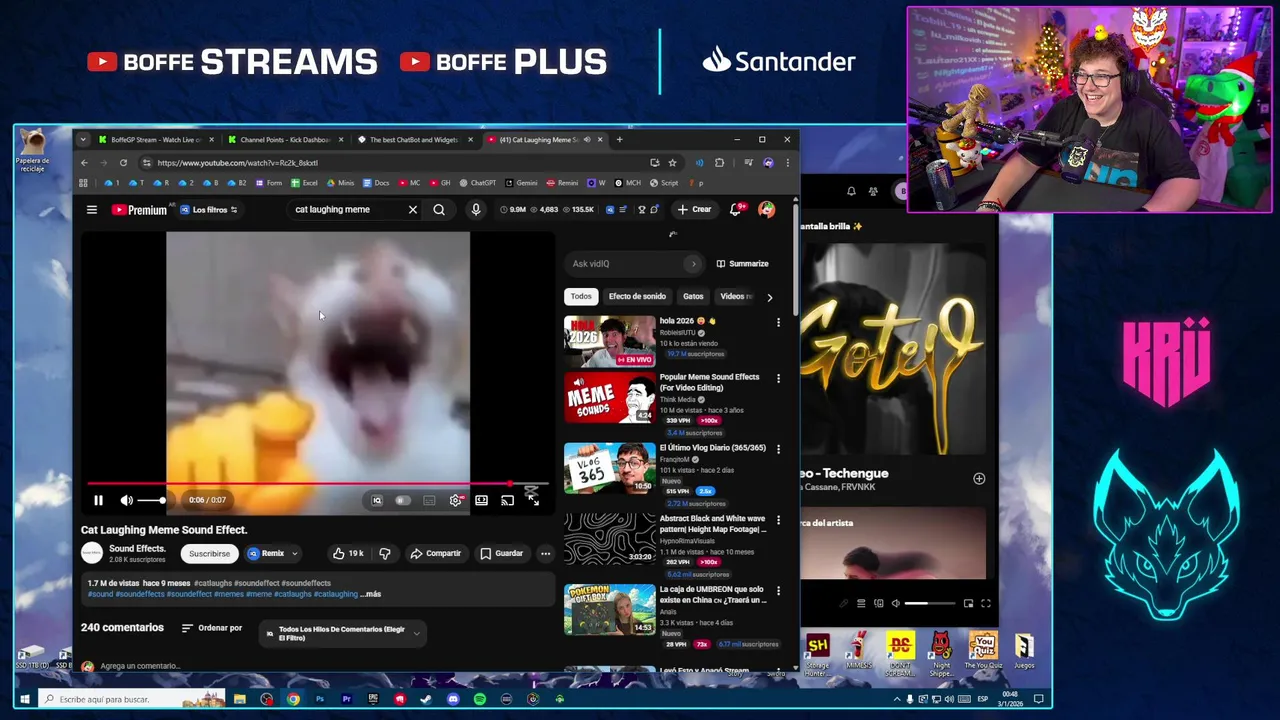
Task: Open Spotify from the taskbar
Action: pos(480,699)
